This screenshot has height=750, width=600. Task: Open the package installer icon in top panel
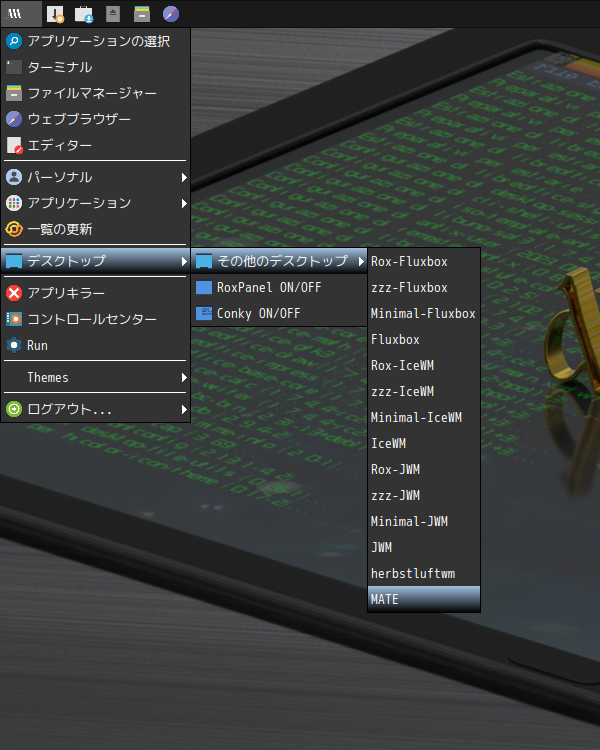coord(55,14)
